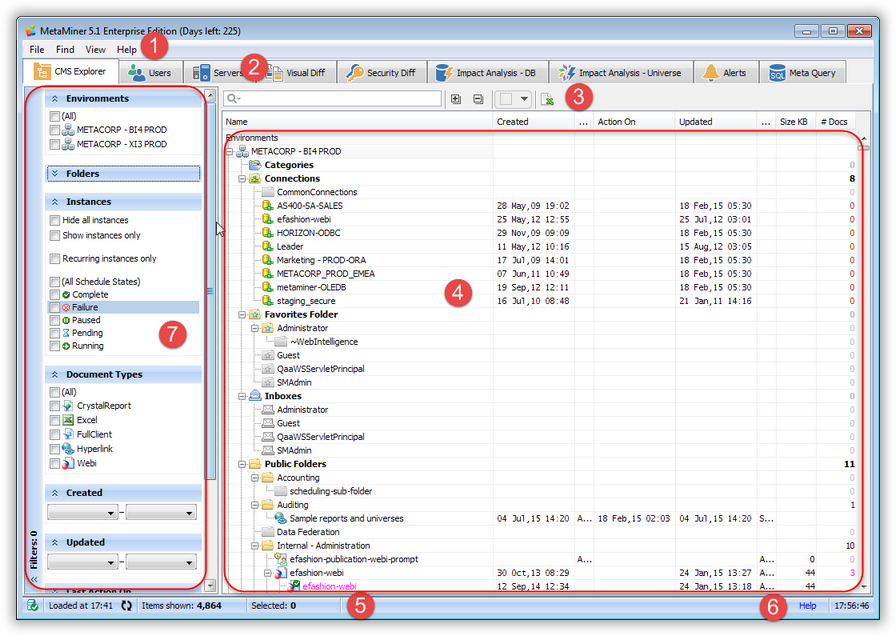Switch to the Users tab
The height and width of the screenshot is (636, 896).
pos(151,73)
